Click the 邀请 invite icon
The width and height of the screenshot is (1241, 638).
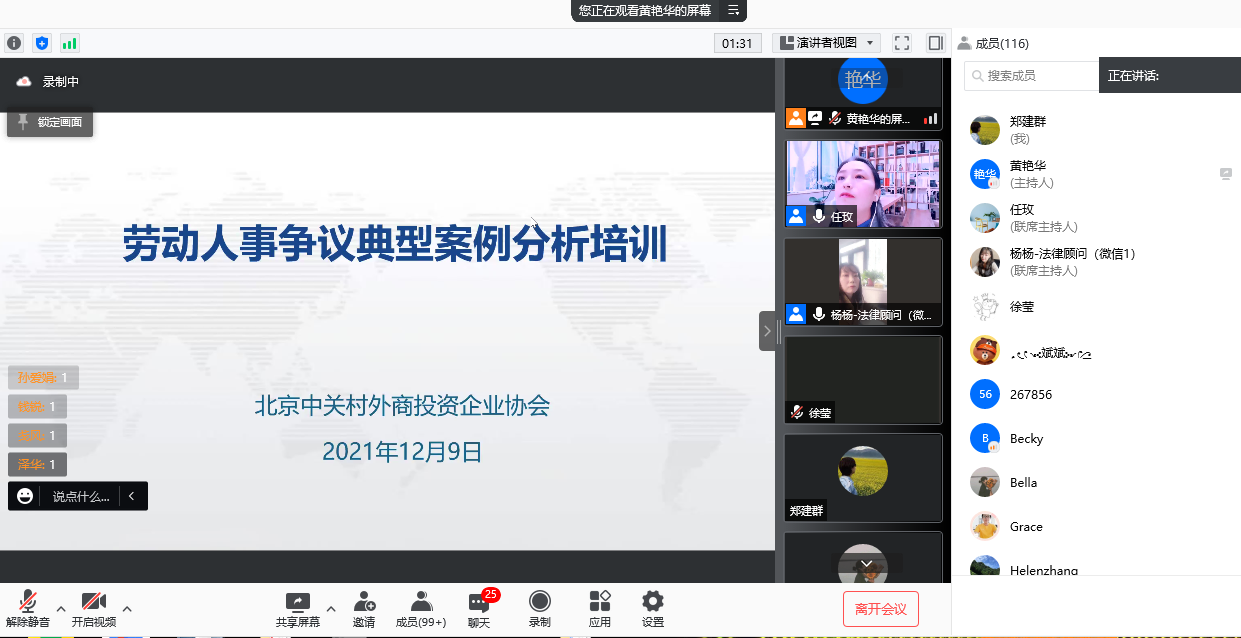(x=364, y=608)
